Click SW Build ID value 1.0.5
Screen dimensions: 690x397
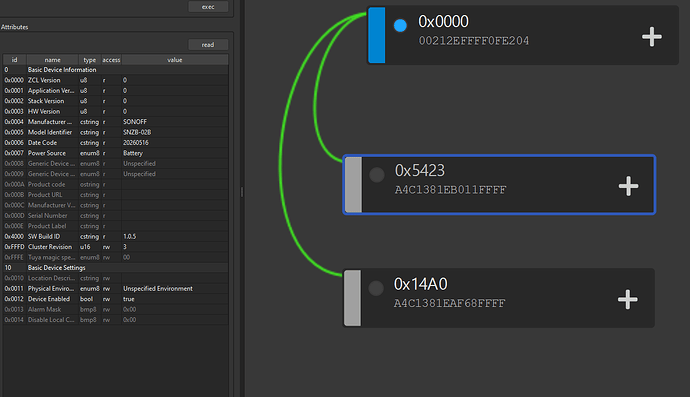click(175, 236)
